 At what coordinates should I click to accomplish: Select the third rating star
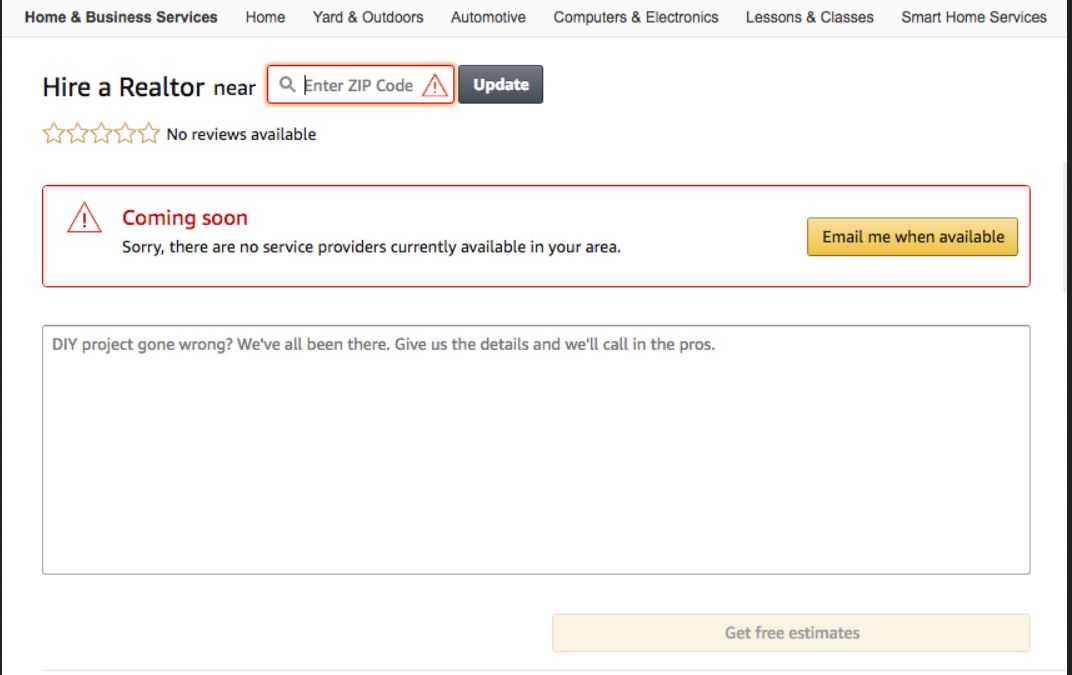coord(101,133)
